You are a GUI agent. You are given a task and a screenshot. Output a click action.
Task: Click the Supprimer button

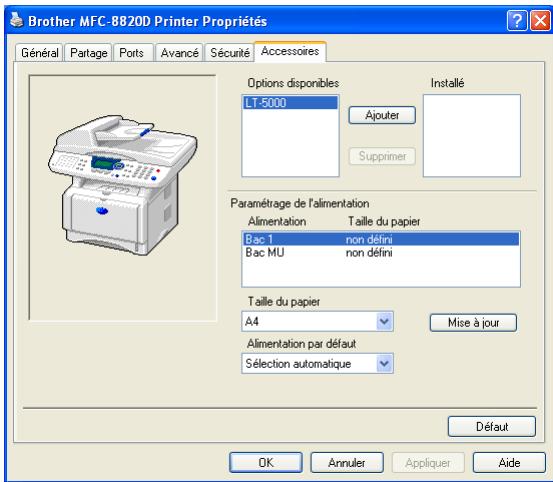coord(382,156)
